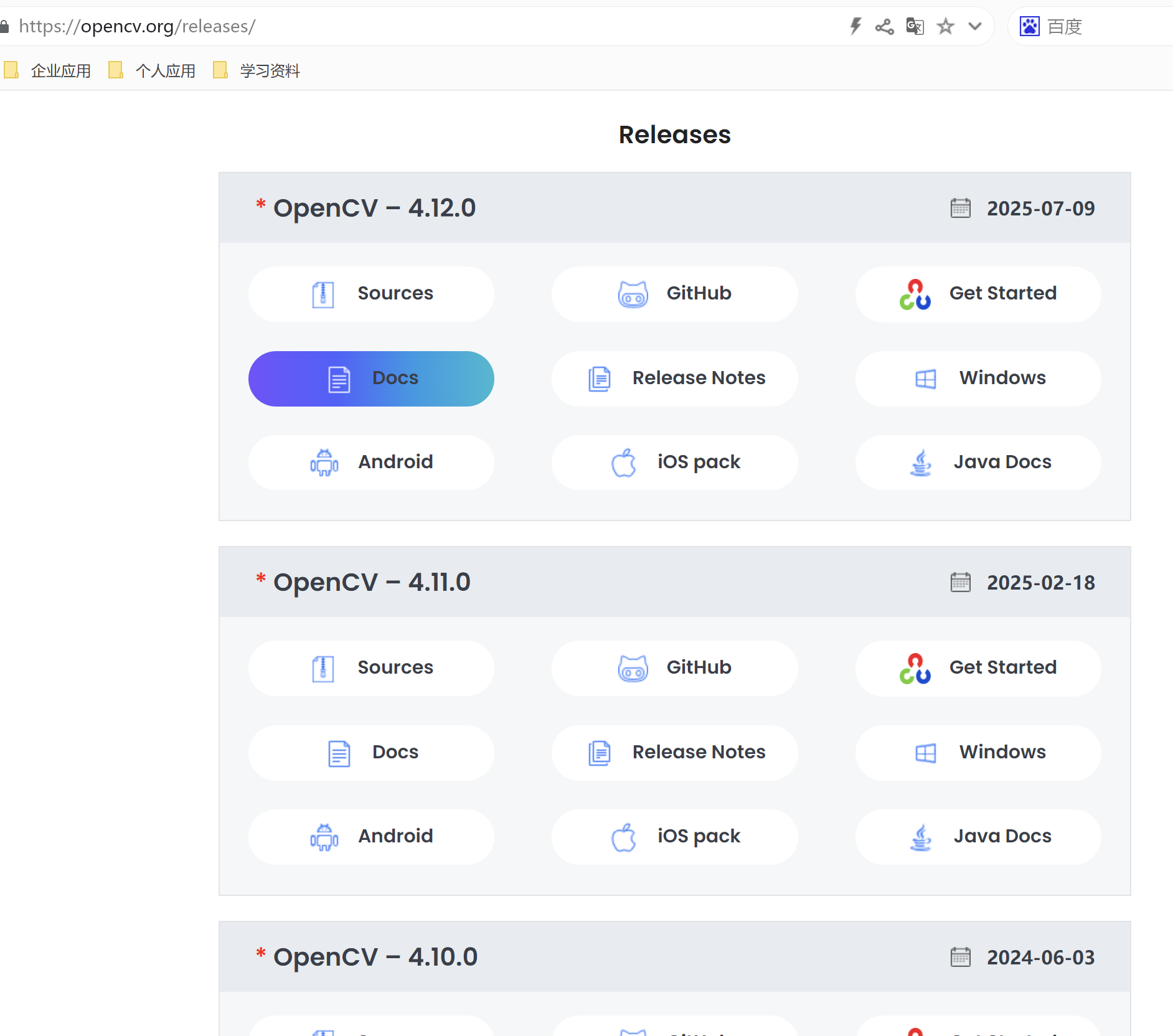Click the Baidu paw search engine icon
1173x1036 pixels.
[1029, 26]
